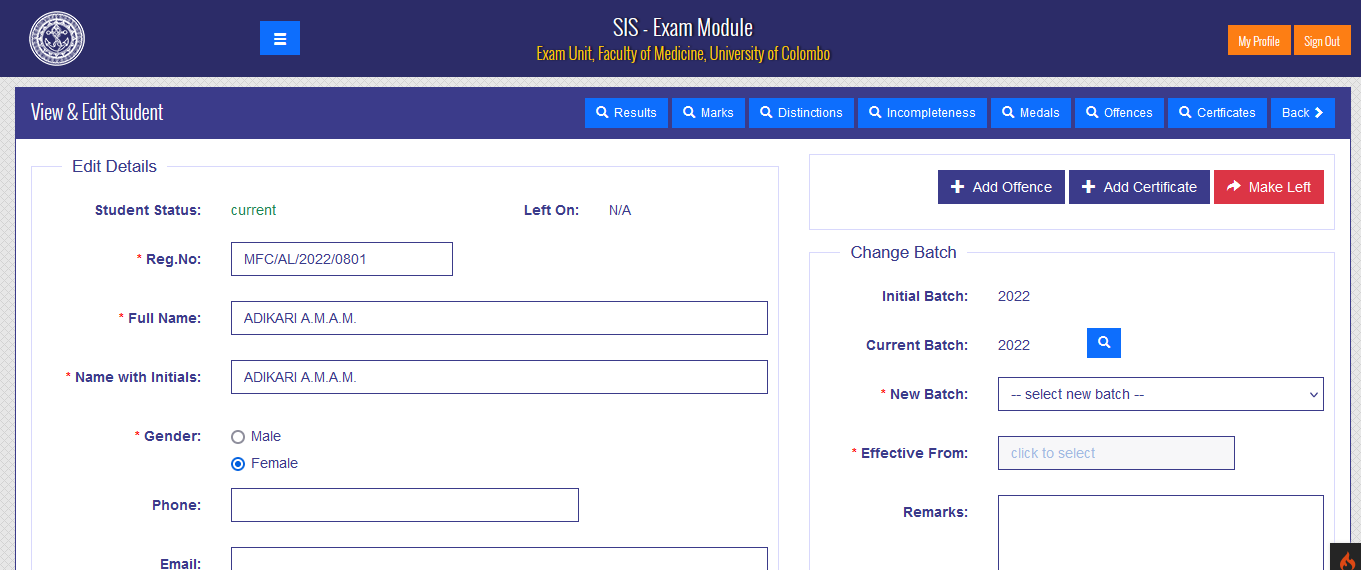Image resolution: width=1361 pixels, height=570 pixels.
Task: Open the Distinctions view
Action: click(x=800, y=113)
